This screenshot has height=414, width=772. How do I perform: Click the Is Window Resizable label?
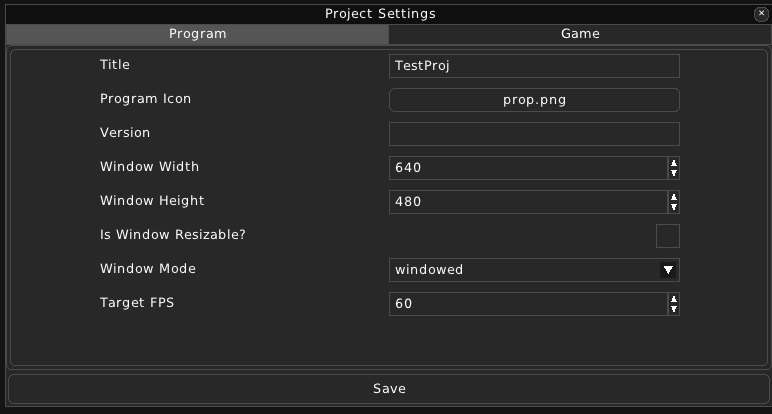point(173,235)
